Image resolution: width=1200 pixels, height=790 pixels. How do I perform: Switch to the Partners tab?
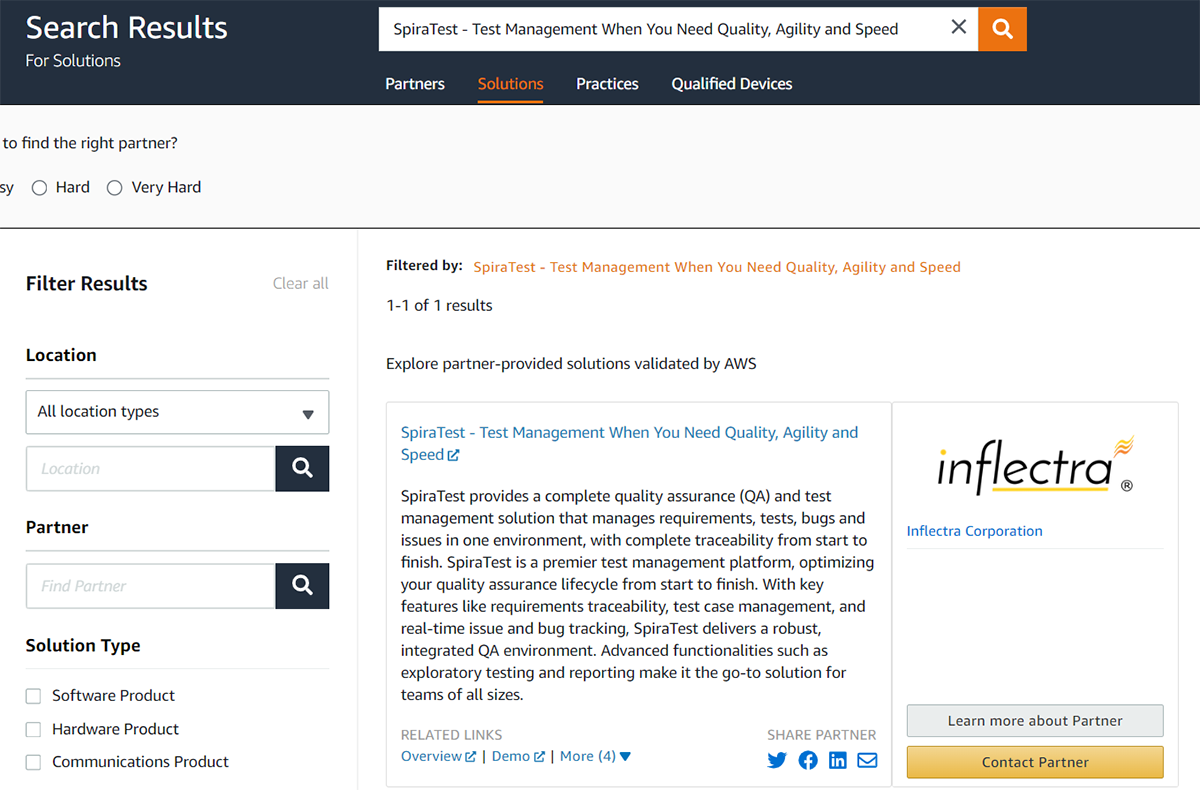[x=415, y=84]
